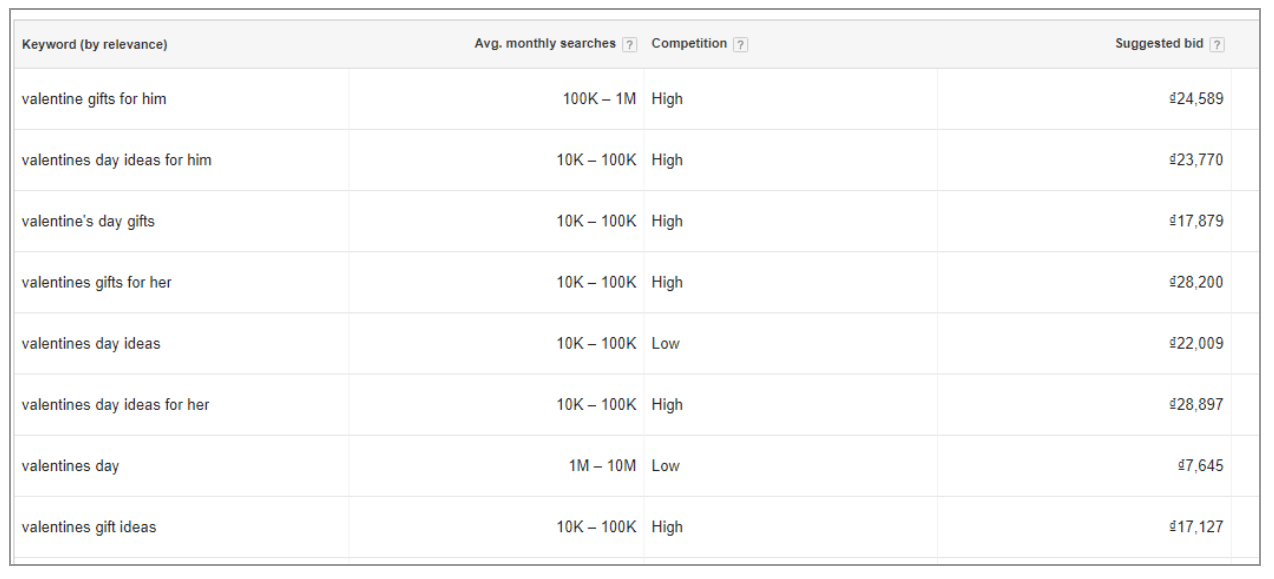This screenshot has width=1274, height=579.
Task: Click the 'valentines day ideas' keyword row
Action: pyautogui.click(x=91, y=343)
